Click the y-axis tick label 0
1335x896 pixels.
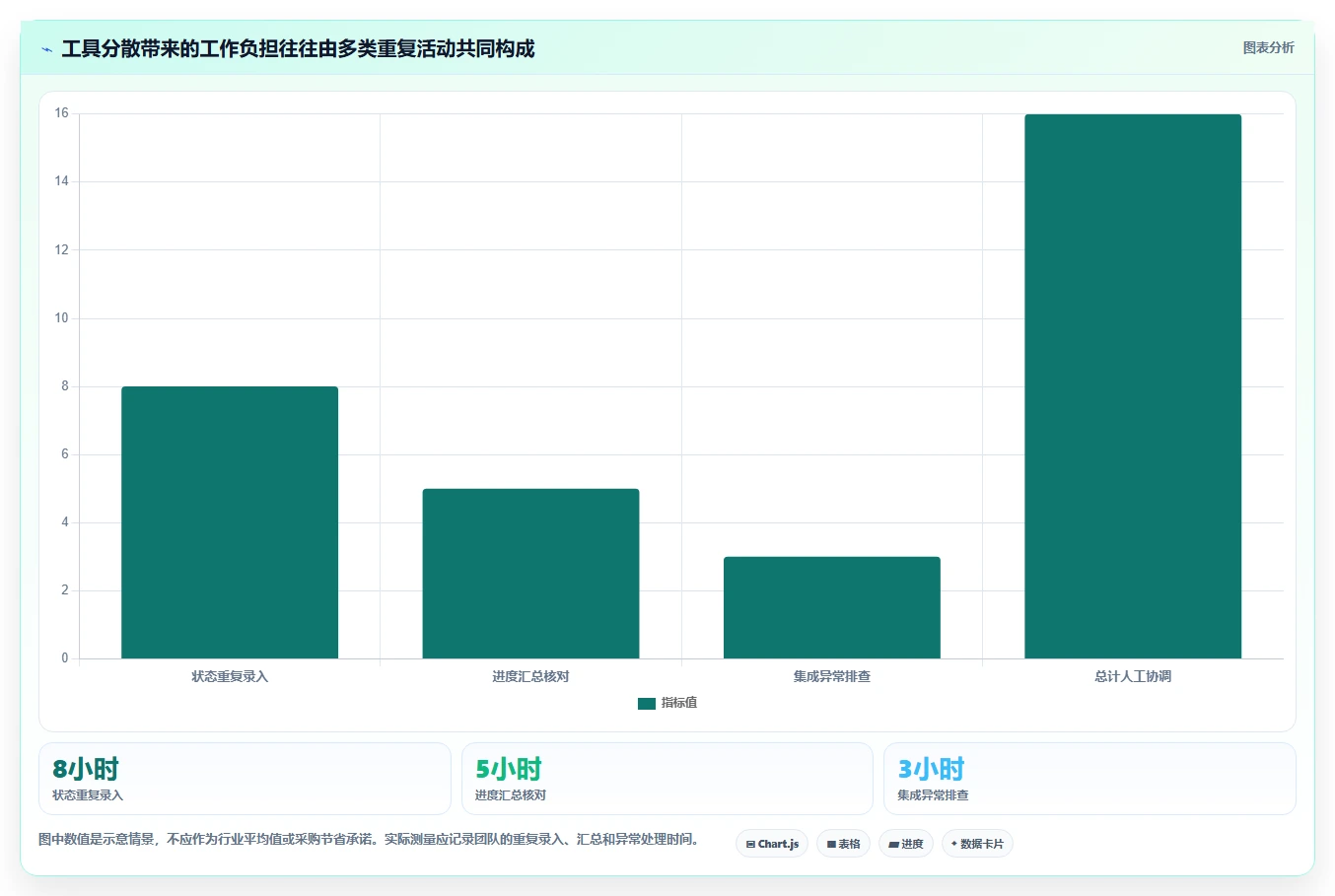(65, 658)
